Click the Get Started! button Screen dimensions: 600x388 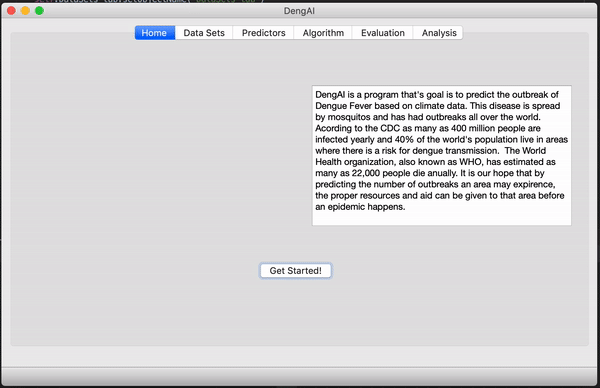point(295,271)
